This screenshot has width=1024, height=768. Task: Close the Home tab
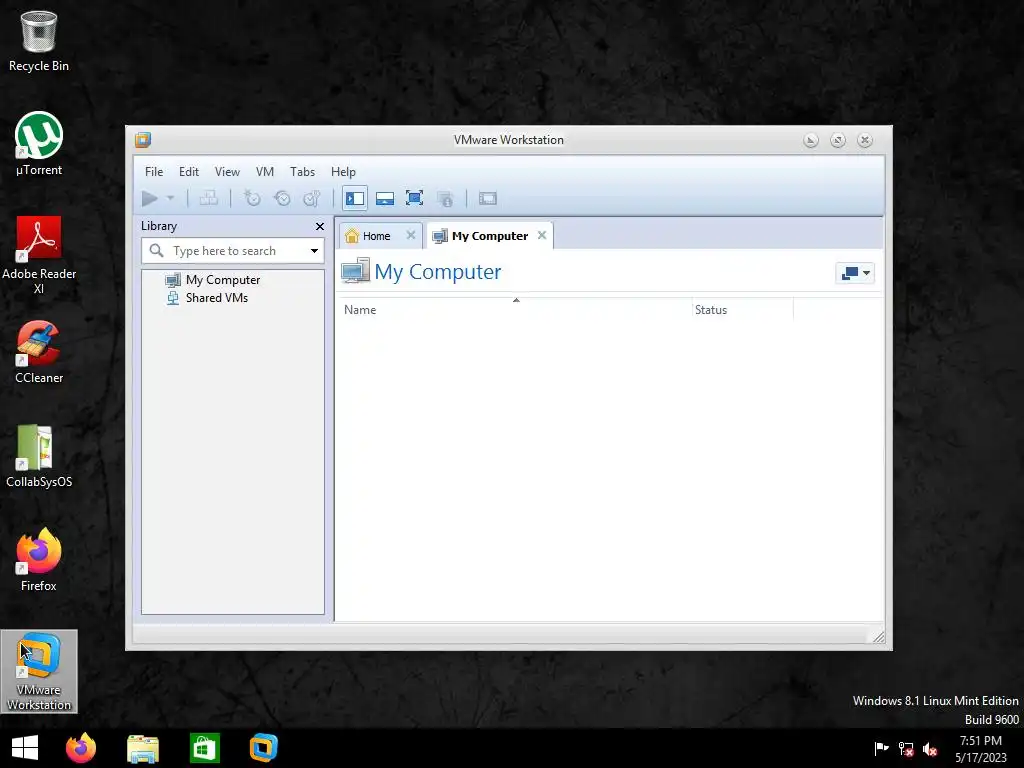411,235
